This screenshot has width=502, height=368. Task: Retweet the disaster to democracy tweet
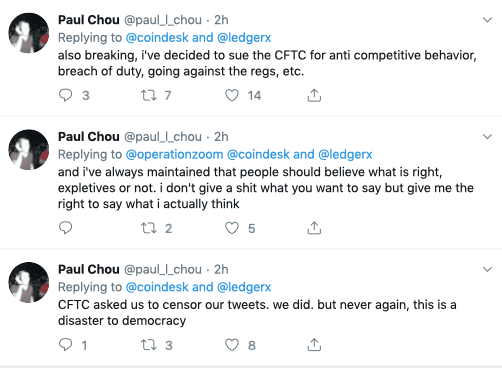[148, 345]
